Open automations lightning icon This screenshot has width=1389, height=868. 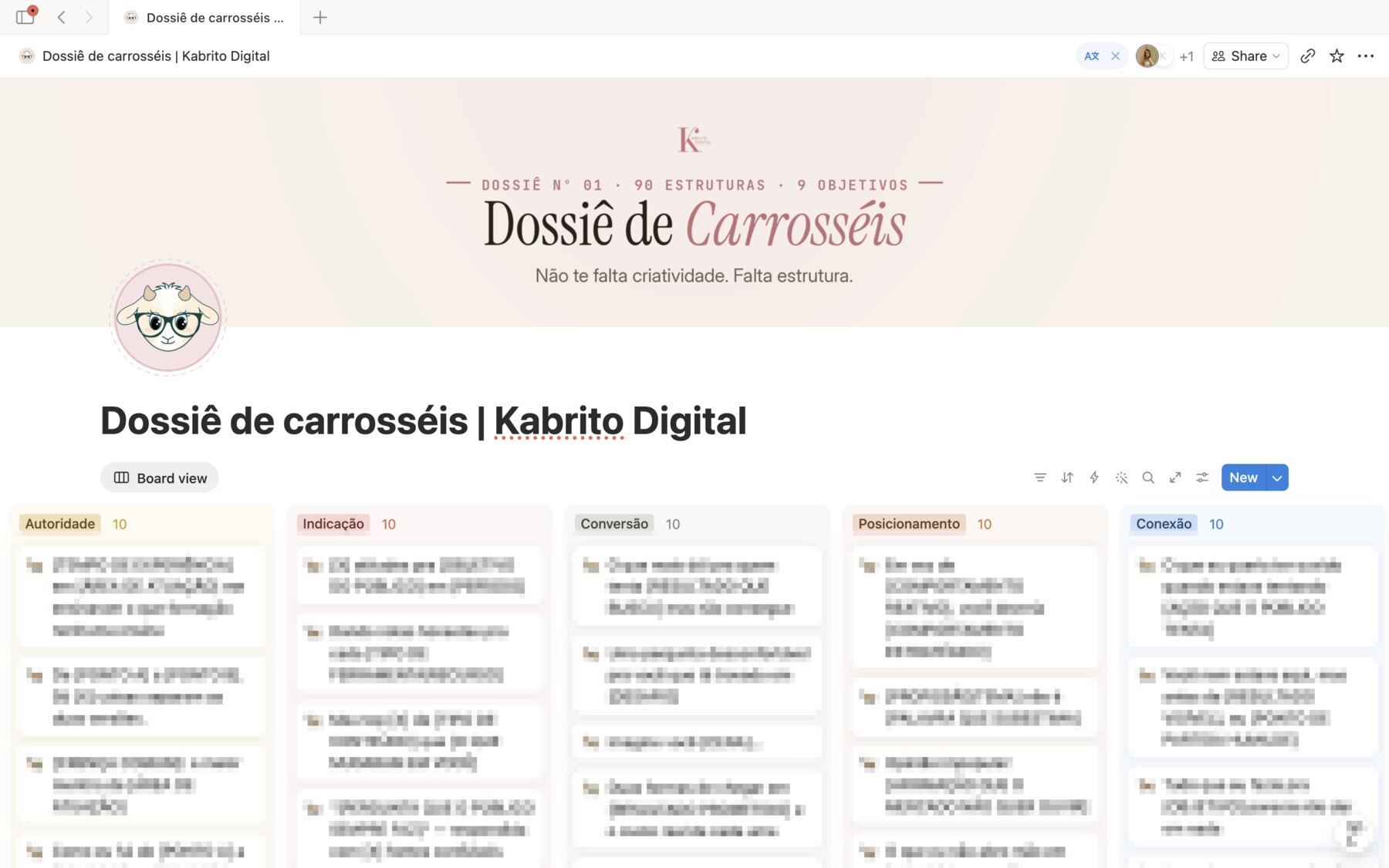tap(1094, 478)
